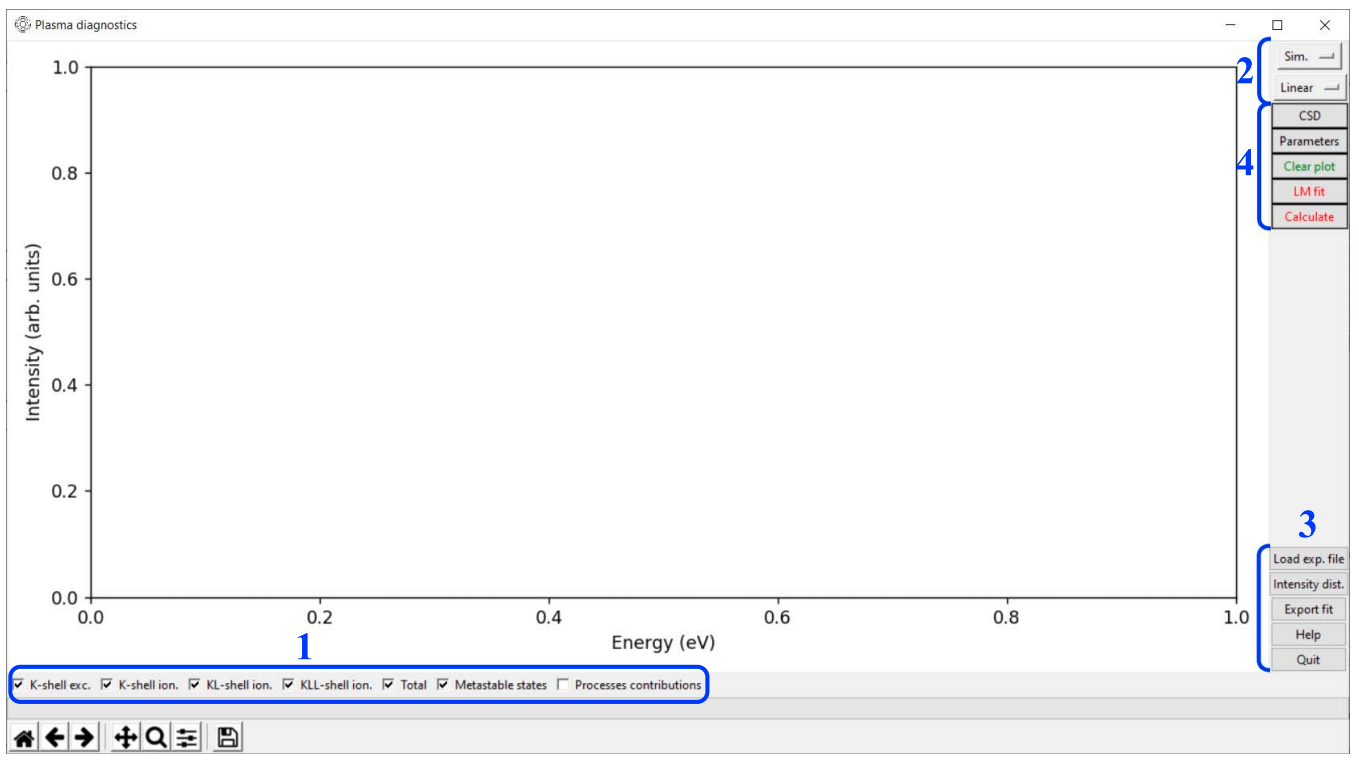Save the figure with floppy disk icon
This screenshot has height=760, width=1359.
pos(227,738)
